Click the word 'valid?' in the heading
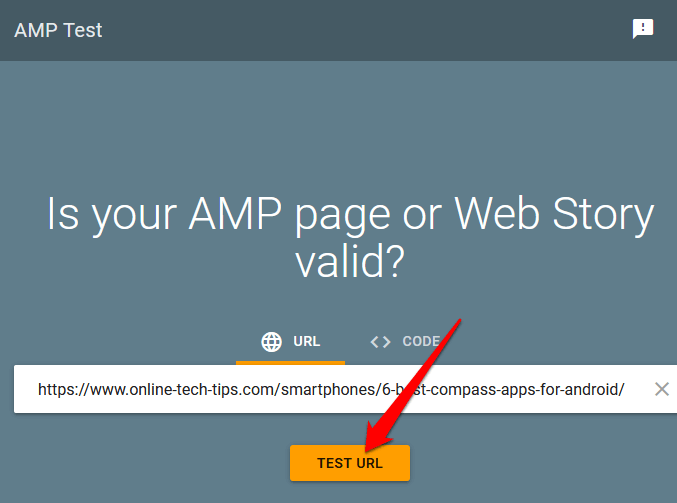The height and width of the screenshot is (503, 677). click(350, 262)
